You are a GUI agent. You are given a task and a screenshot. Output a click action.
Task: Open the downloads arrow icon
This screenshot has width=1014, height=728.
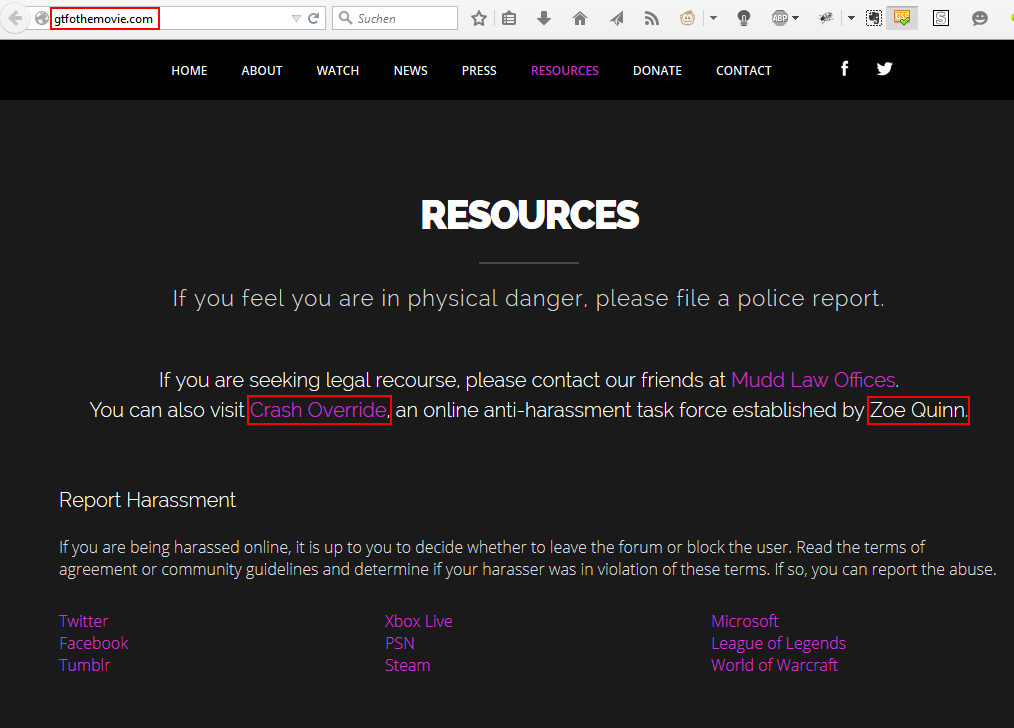click(x=544, y=18)
